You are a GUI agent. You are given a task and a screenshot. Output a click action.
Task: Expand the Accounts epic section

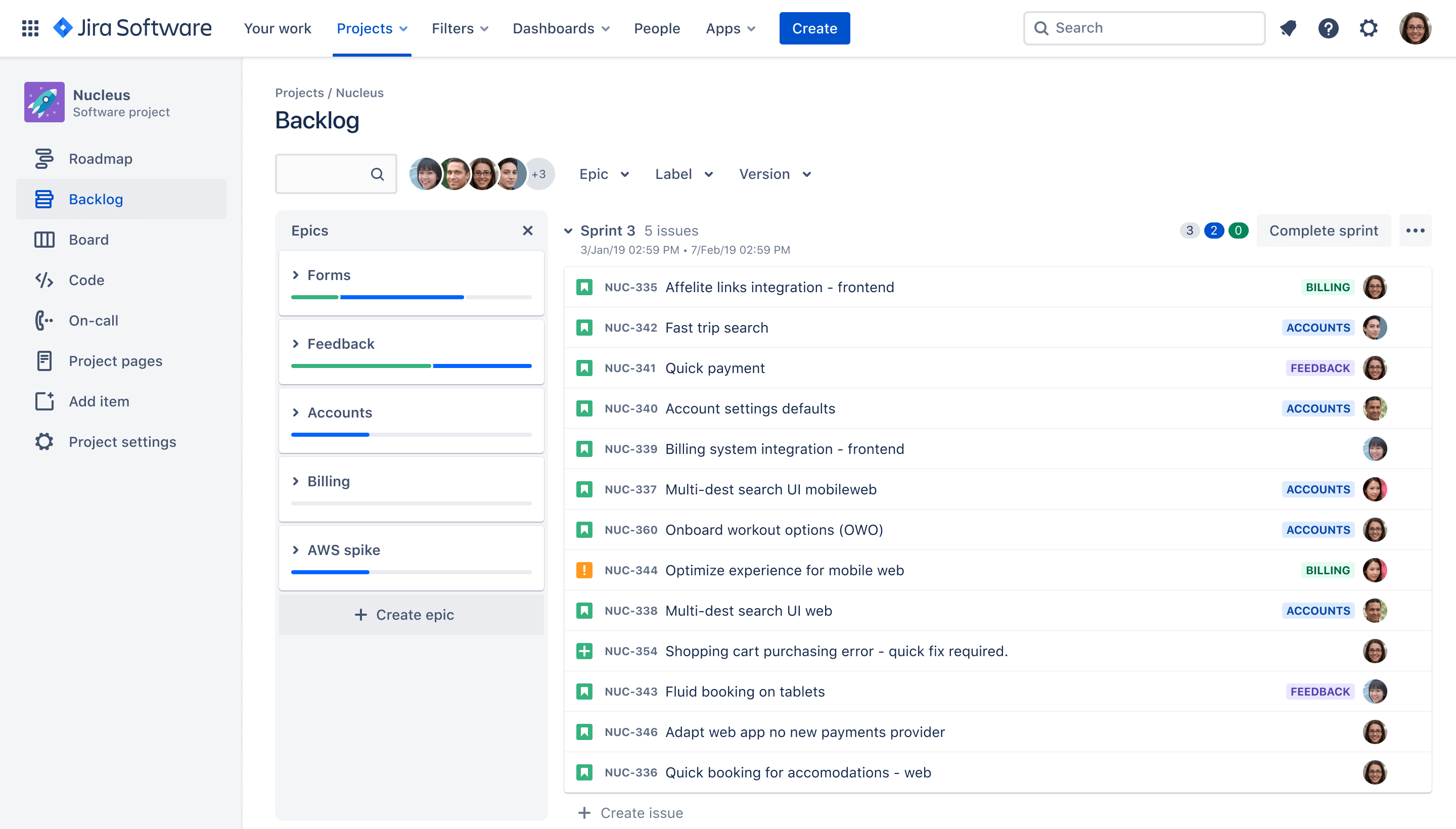(x=296, y=412)
